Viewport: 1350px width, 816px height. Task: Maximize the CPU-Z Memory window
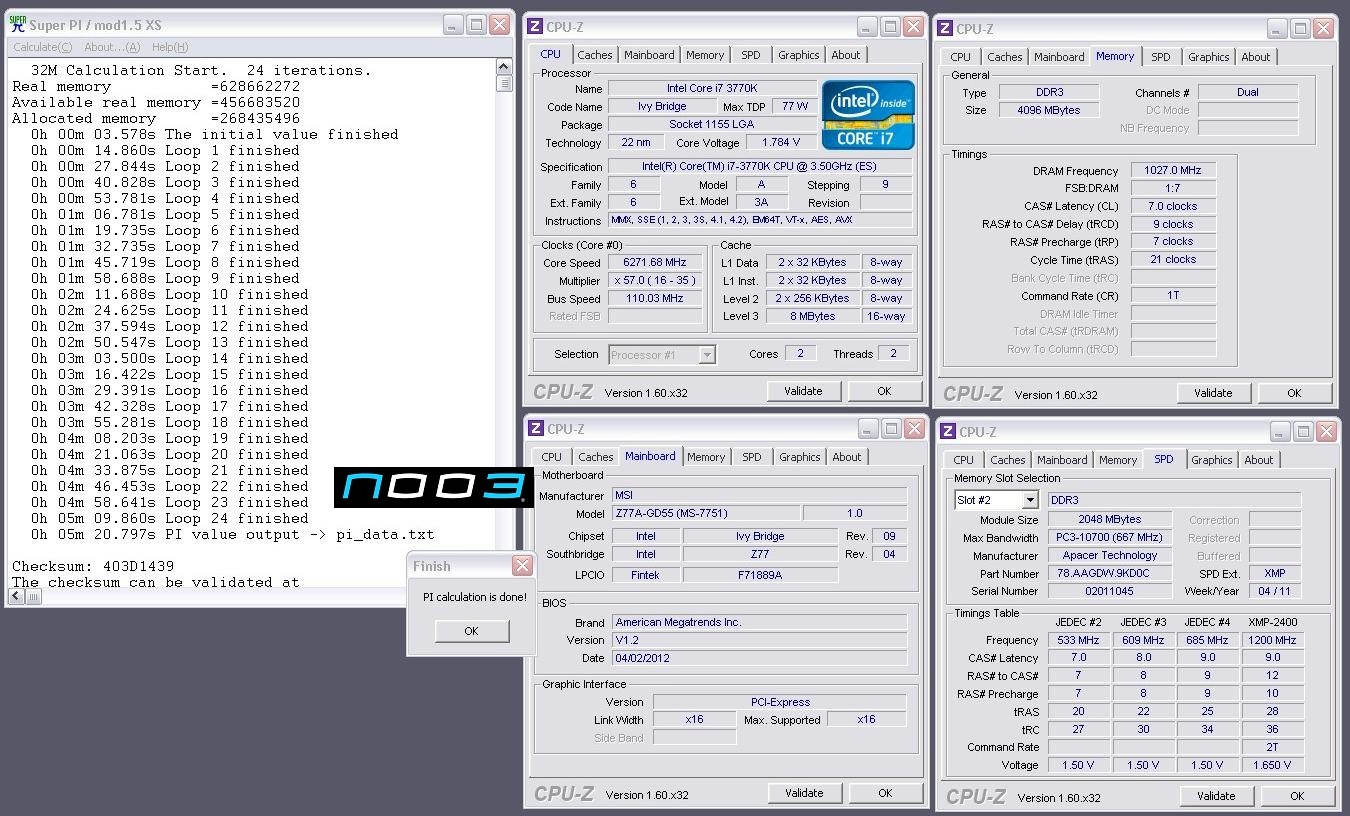(1299, 29)
